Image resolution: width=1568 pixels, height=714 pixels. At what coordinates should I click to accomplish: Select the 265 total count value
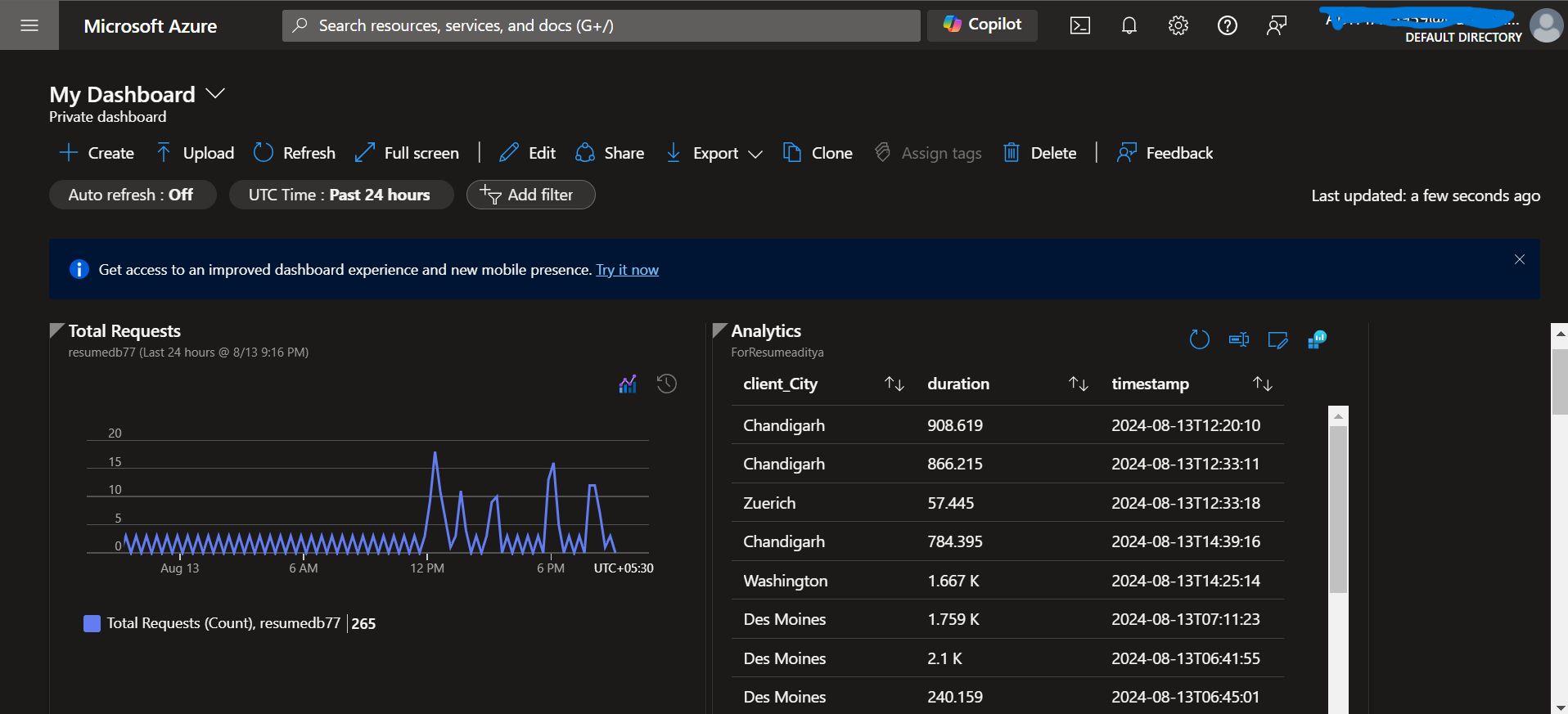pyautogui.click(x=363, y=623)
